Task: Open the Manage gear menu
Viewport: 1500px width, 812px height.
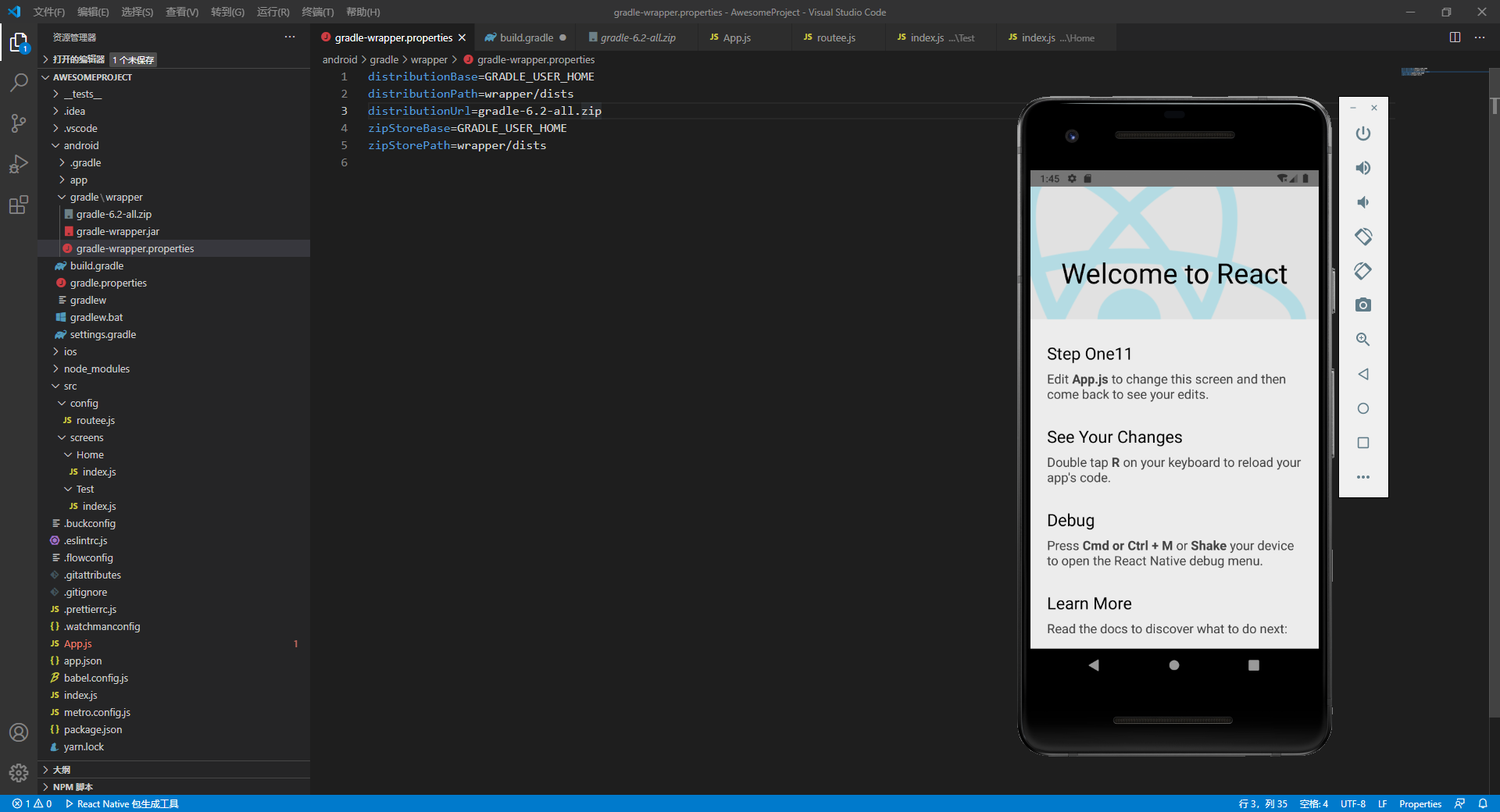Action: pyautogui.click(x=19, y=773)
